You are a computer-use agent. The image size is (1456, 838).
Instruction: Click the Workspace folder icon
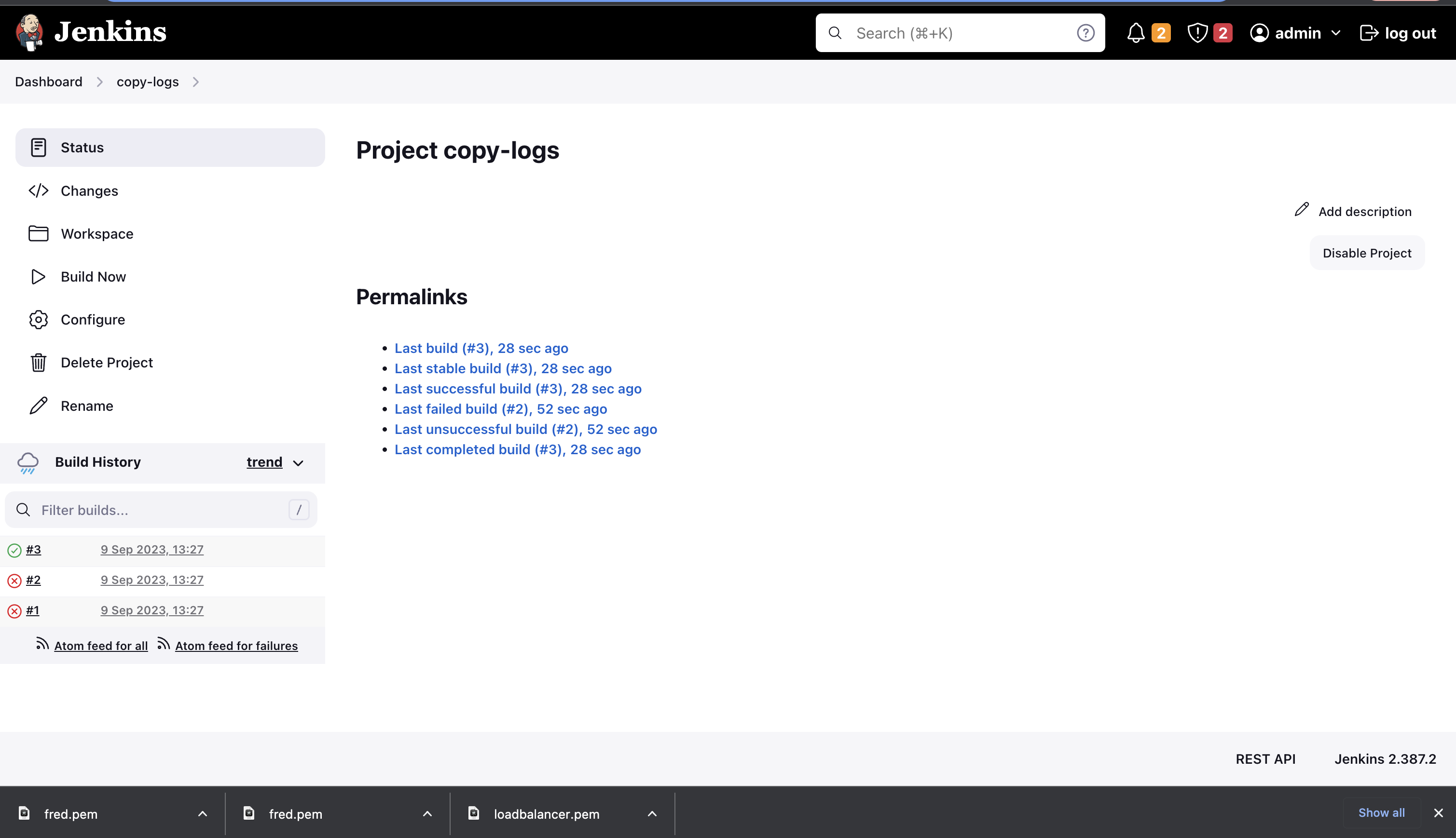[38, 234]
